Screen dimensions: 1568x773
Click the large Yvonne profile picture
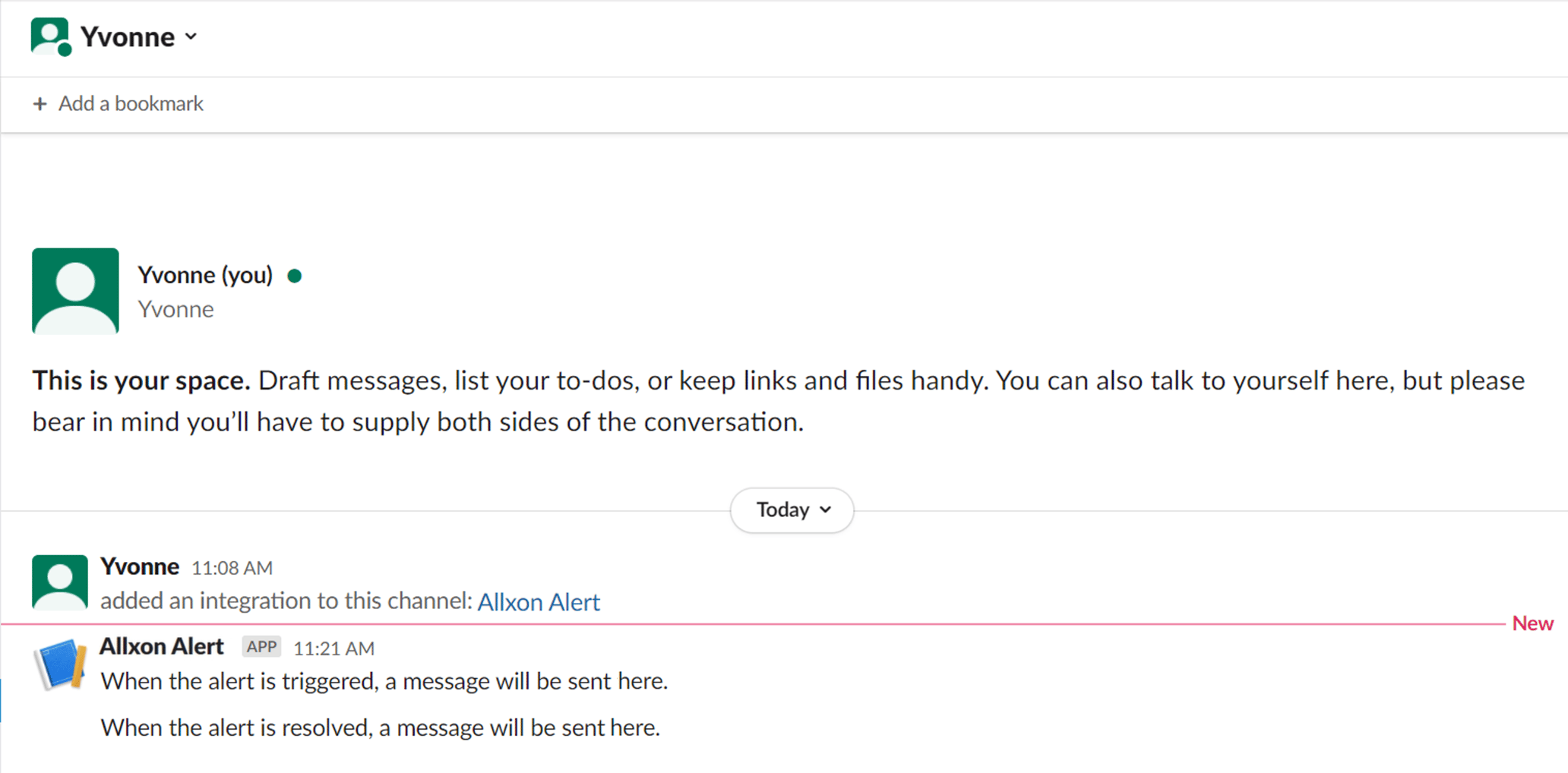[75, 291]
